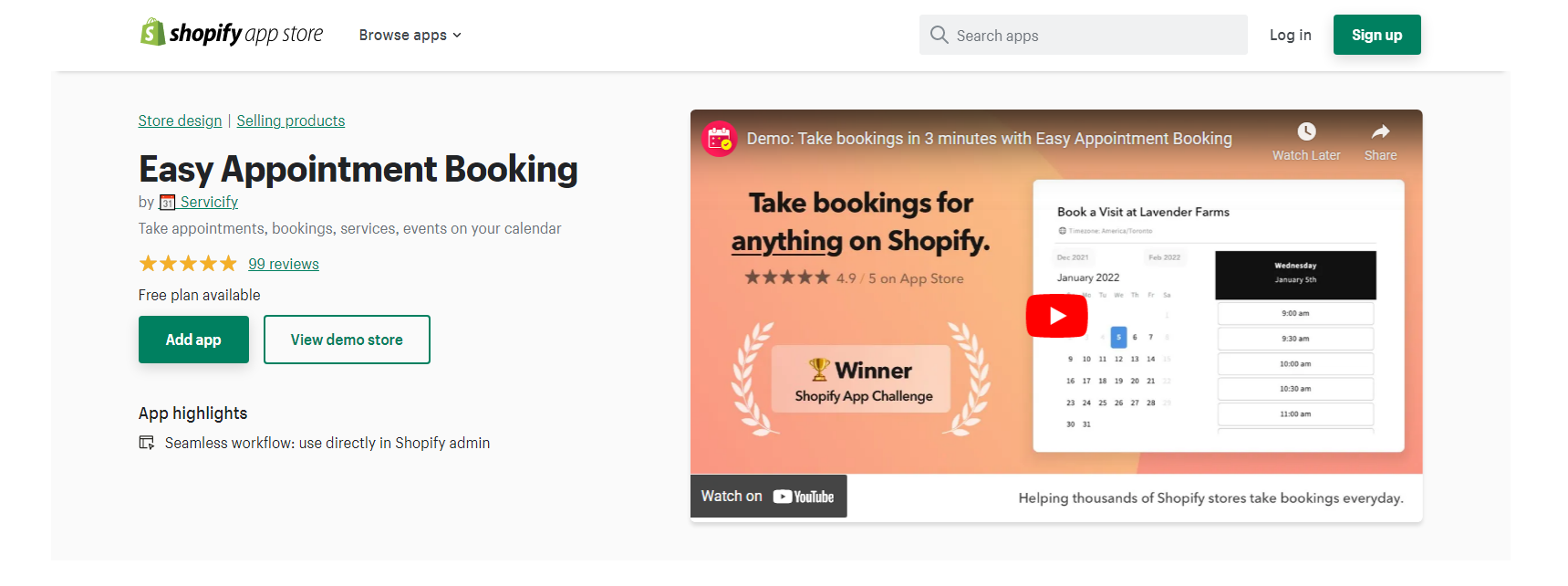Open the Store design category link

coord(180,120)
